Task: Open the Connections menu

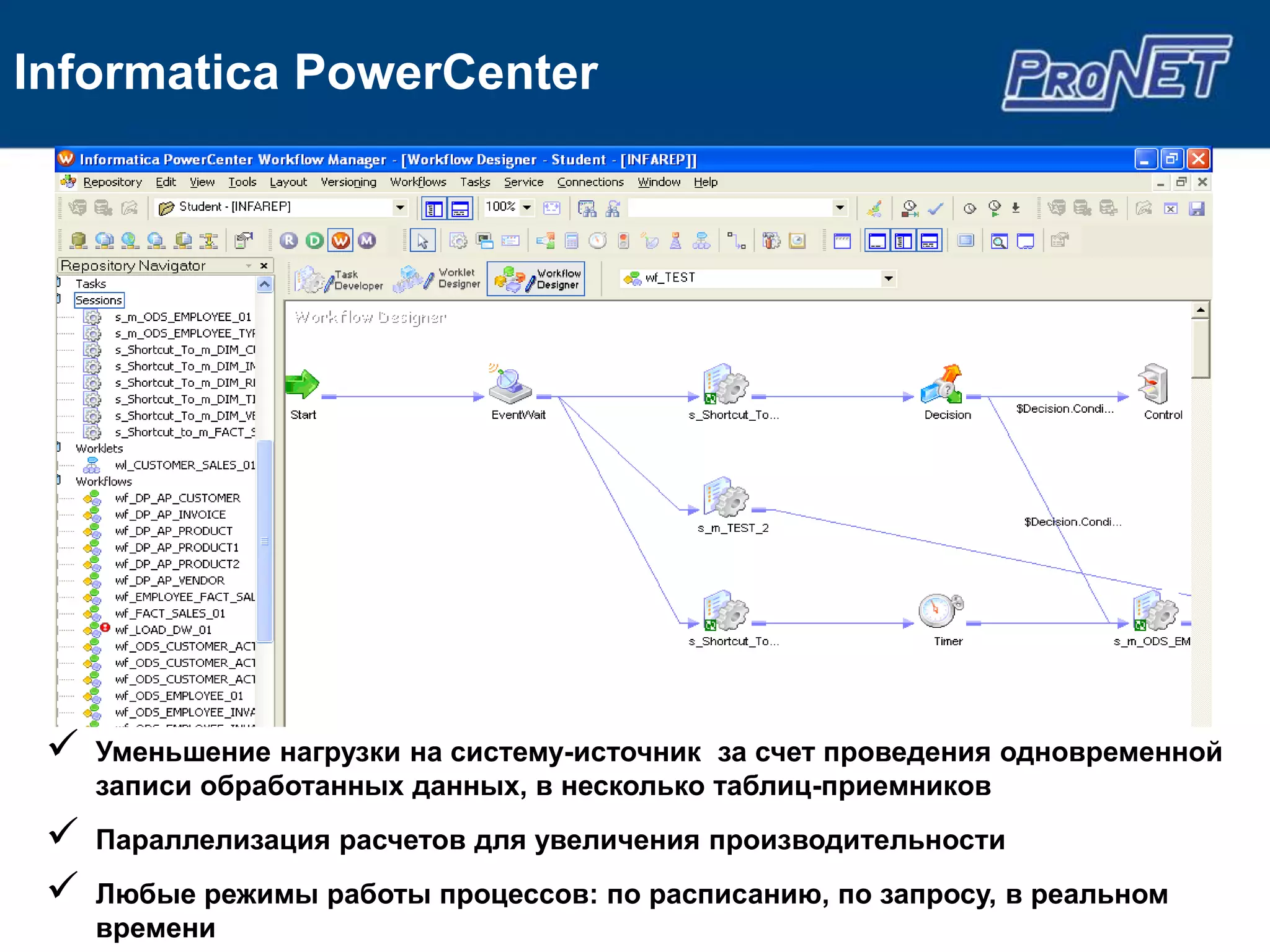Action: pos(590,182)
